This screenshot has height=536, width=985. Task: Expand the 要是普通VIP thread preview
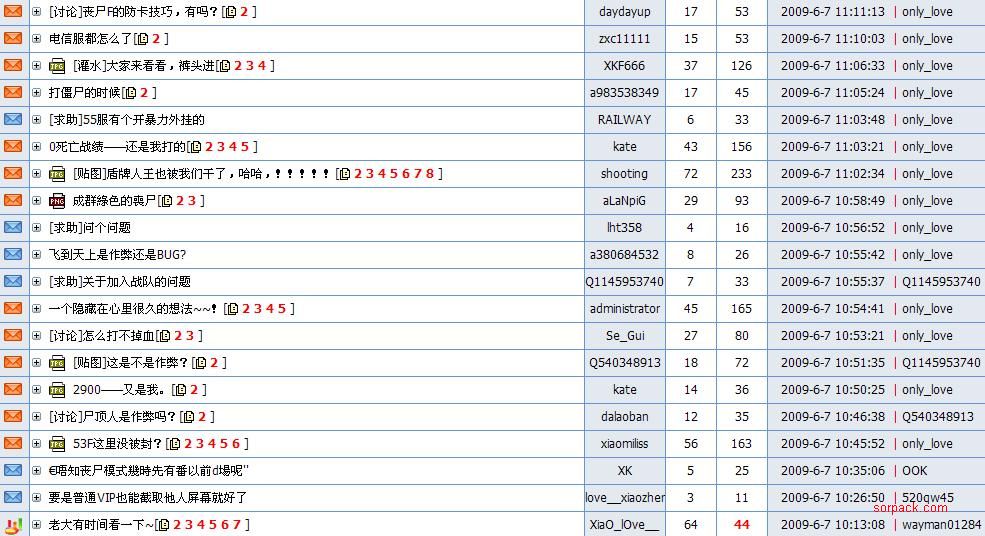point(37,498)
